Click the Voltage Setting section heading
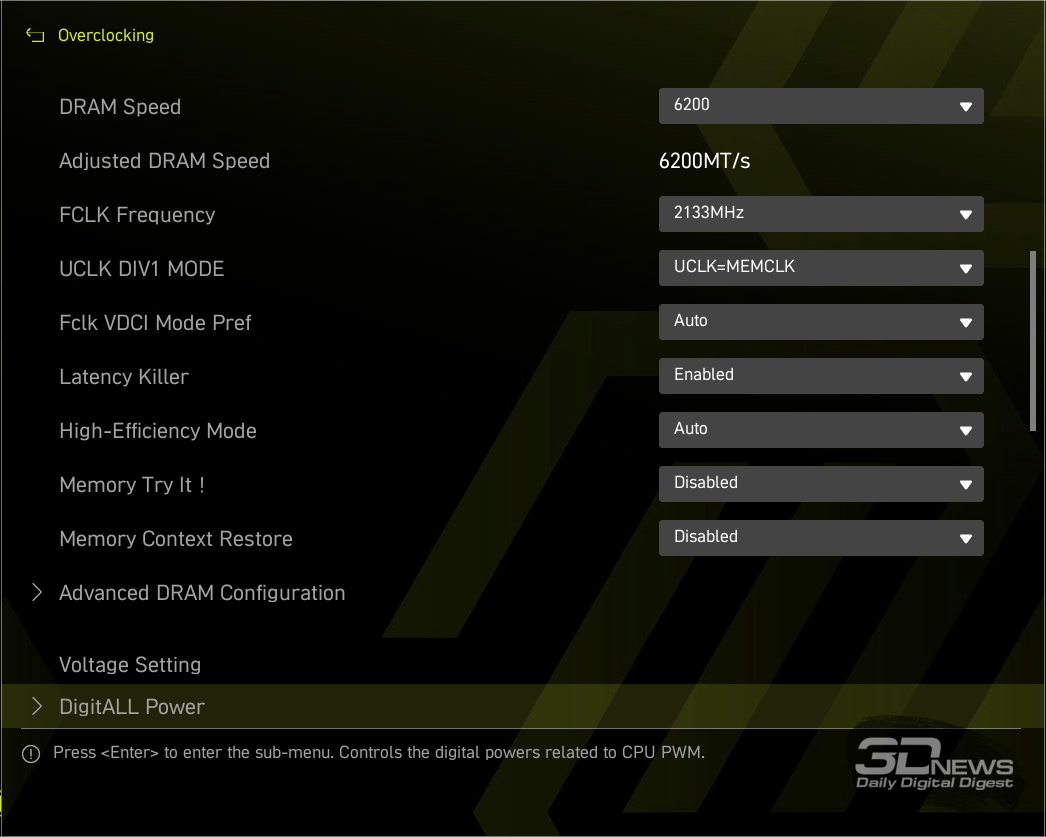 [x=130, y=665]
